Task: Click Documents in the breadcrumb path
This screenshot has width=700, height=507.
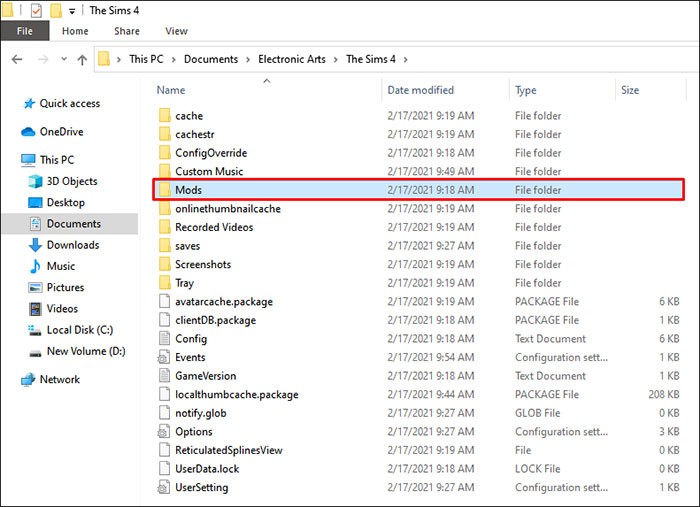Action: pyautogui.click(x=210, y=59)
